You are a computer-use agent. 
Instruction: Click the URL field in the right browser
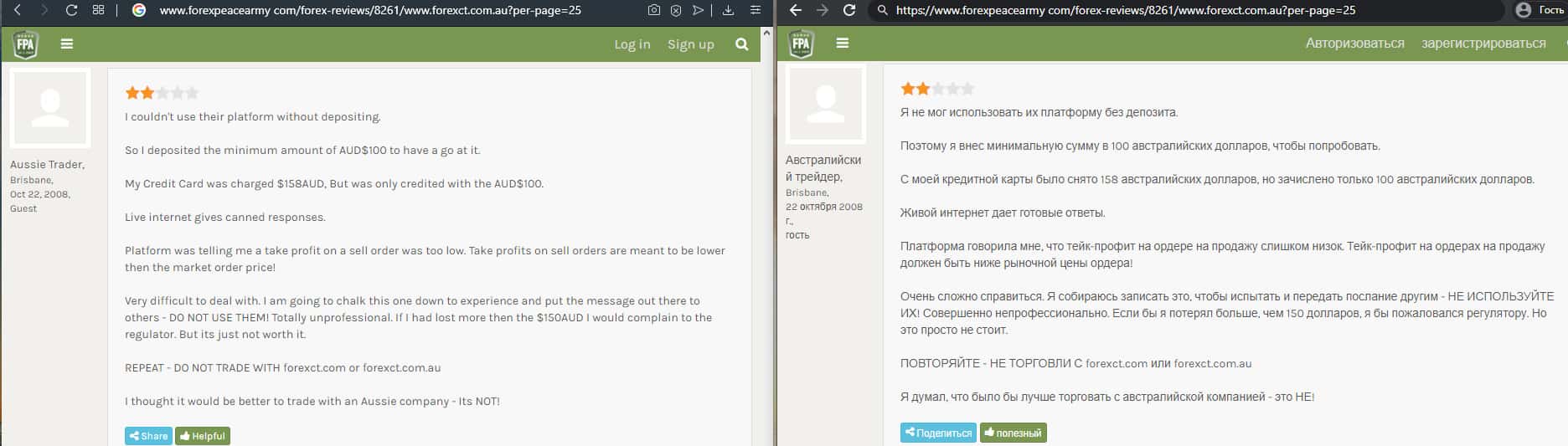coord(1125,10)
